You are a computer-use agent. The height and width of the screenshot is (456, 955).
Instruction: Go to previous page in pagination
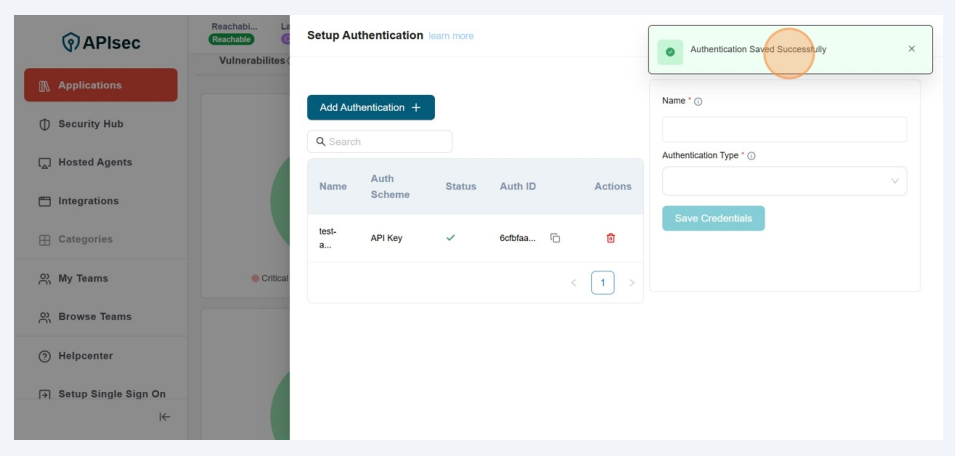pos(574,283)
